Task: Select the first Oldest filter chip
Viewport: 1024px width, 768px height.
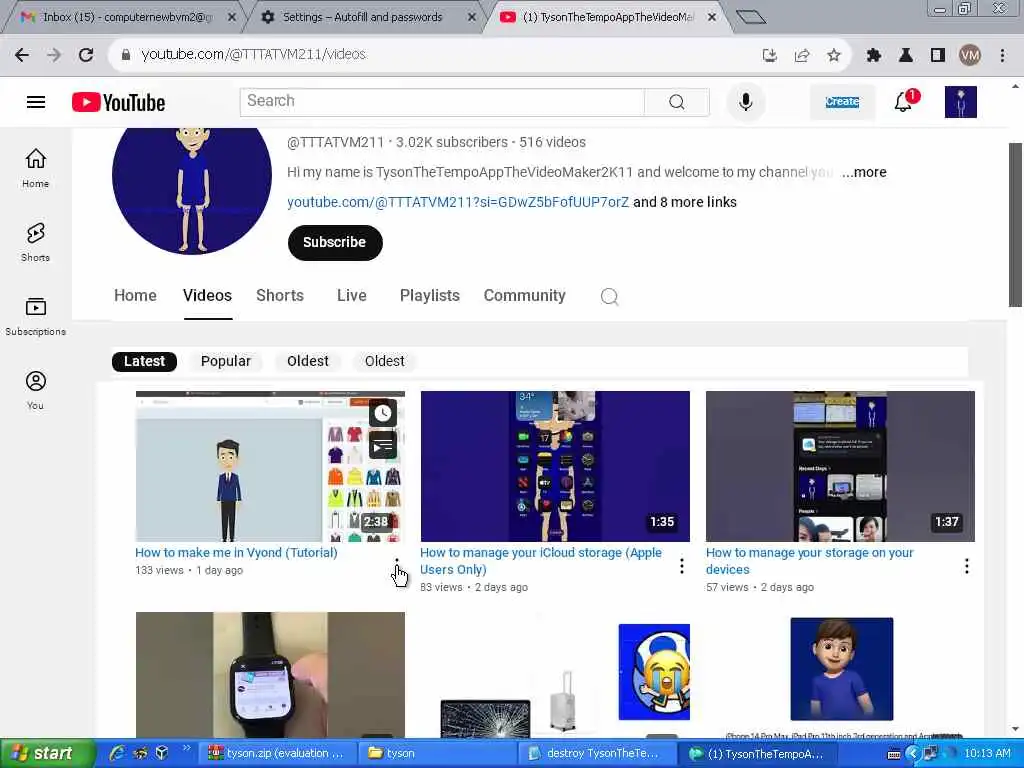Action: 308,361
